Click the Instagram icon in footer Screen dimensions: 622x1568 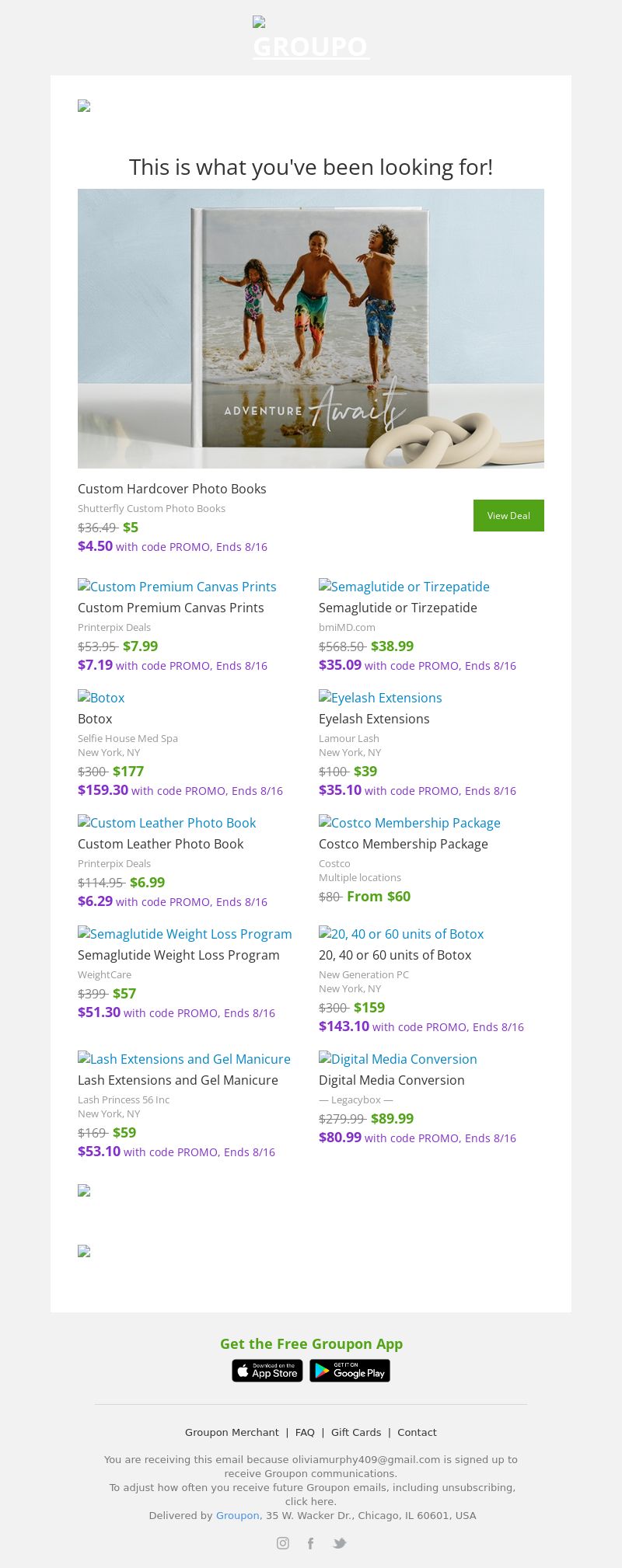283,1543
